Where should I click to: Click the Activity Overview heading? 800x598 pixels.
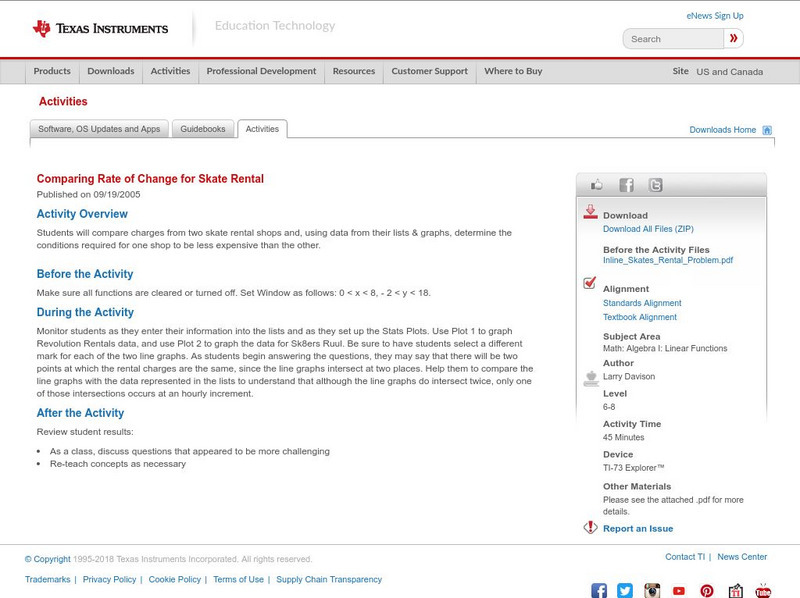pos(82,214)
